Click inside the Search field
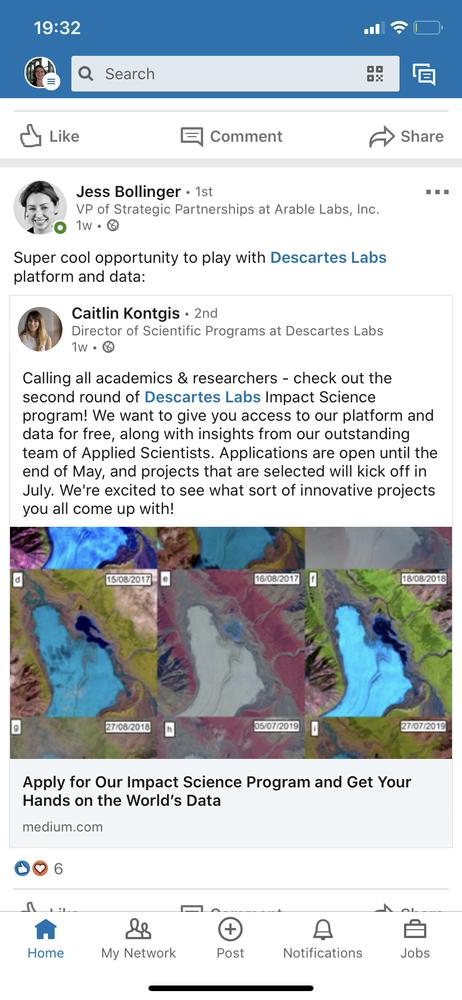This screenshot has width=462, height=1000. (x=235, y=74)
